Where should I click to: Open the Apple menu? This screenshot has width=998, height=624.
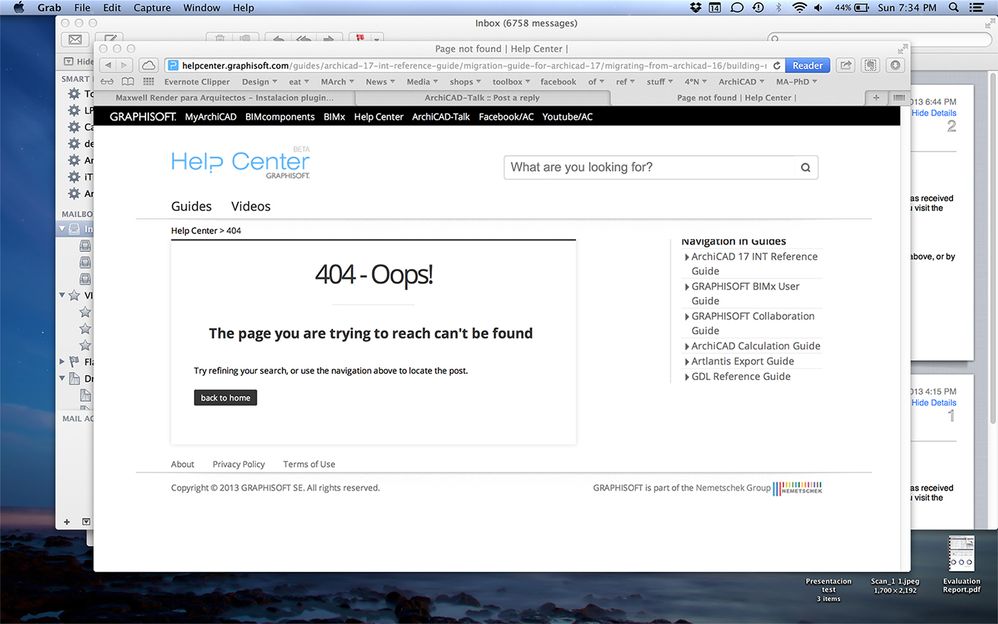pos(18,8)
